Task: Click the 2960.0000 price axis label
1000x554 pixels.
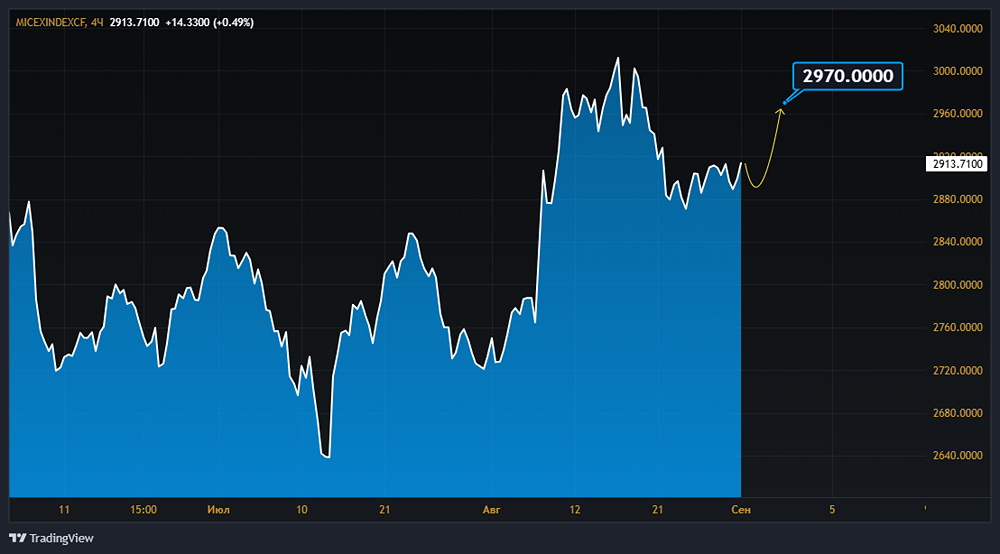Action: point(957,113)
